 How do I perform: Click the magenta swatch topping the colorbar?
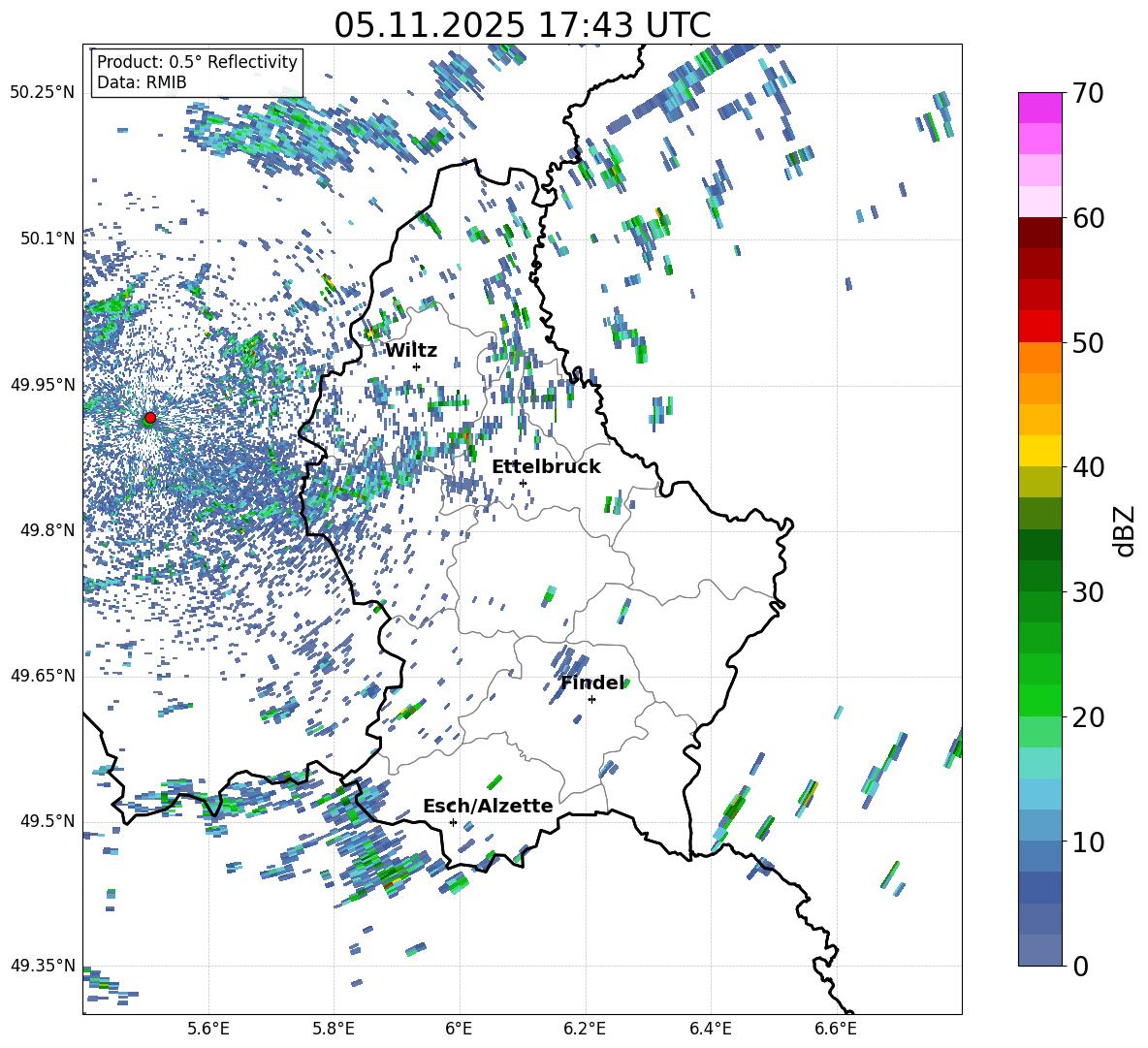pos(1040,108)
